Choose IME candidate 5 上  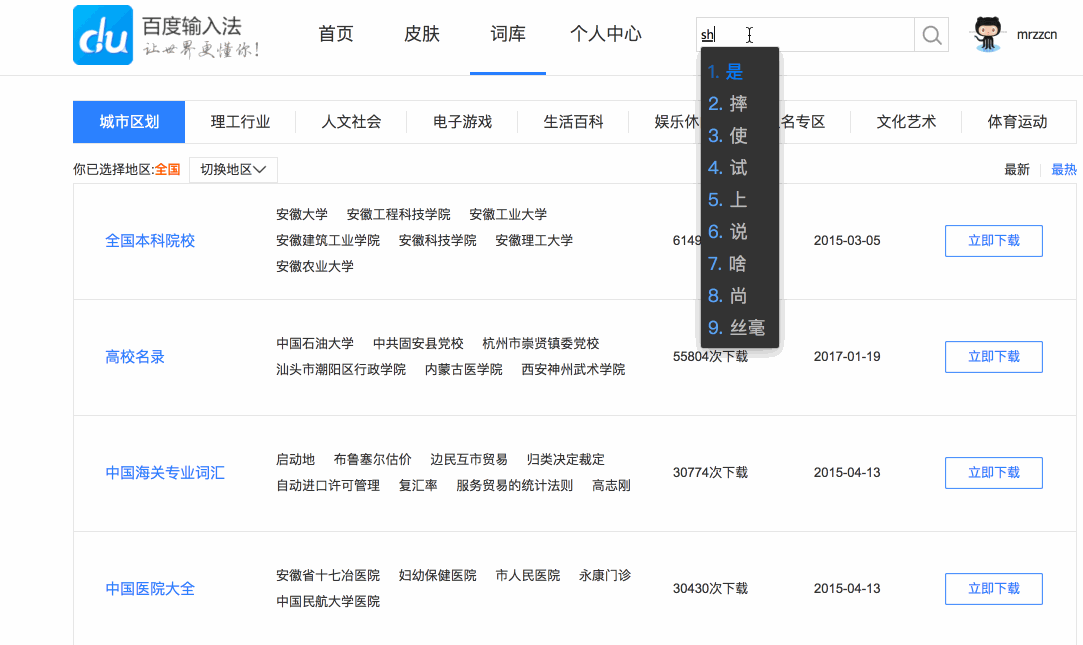[740, 200]
